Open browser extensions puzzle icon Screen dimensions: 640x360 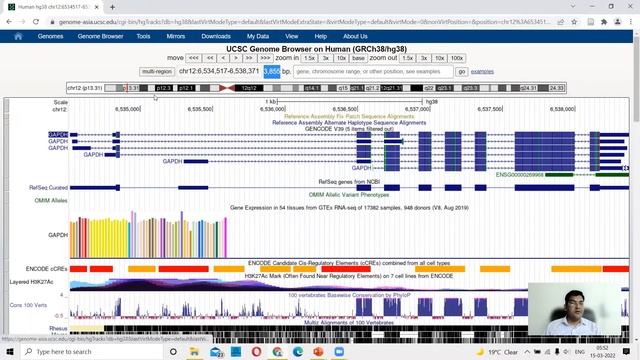[604, 22]
